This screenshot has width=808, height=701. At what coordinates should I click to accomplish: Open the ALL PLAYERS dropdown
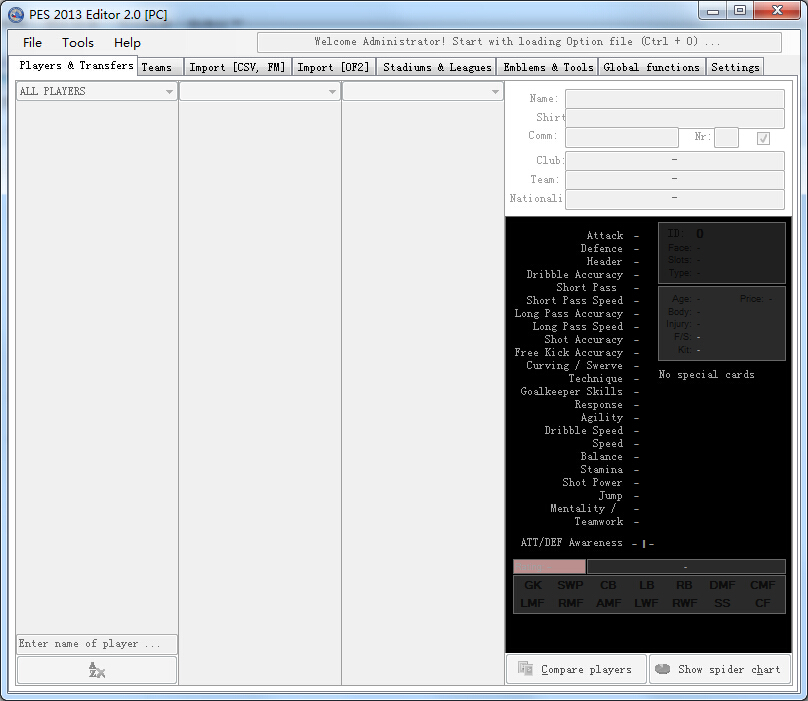(x=95, y=90)
